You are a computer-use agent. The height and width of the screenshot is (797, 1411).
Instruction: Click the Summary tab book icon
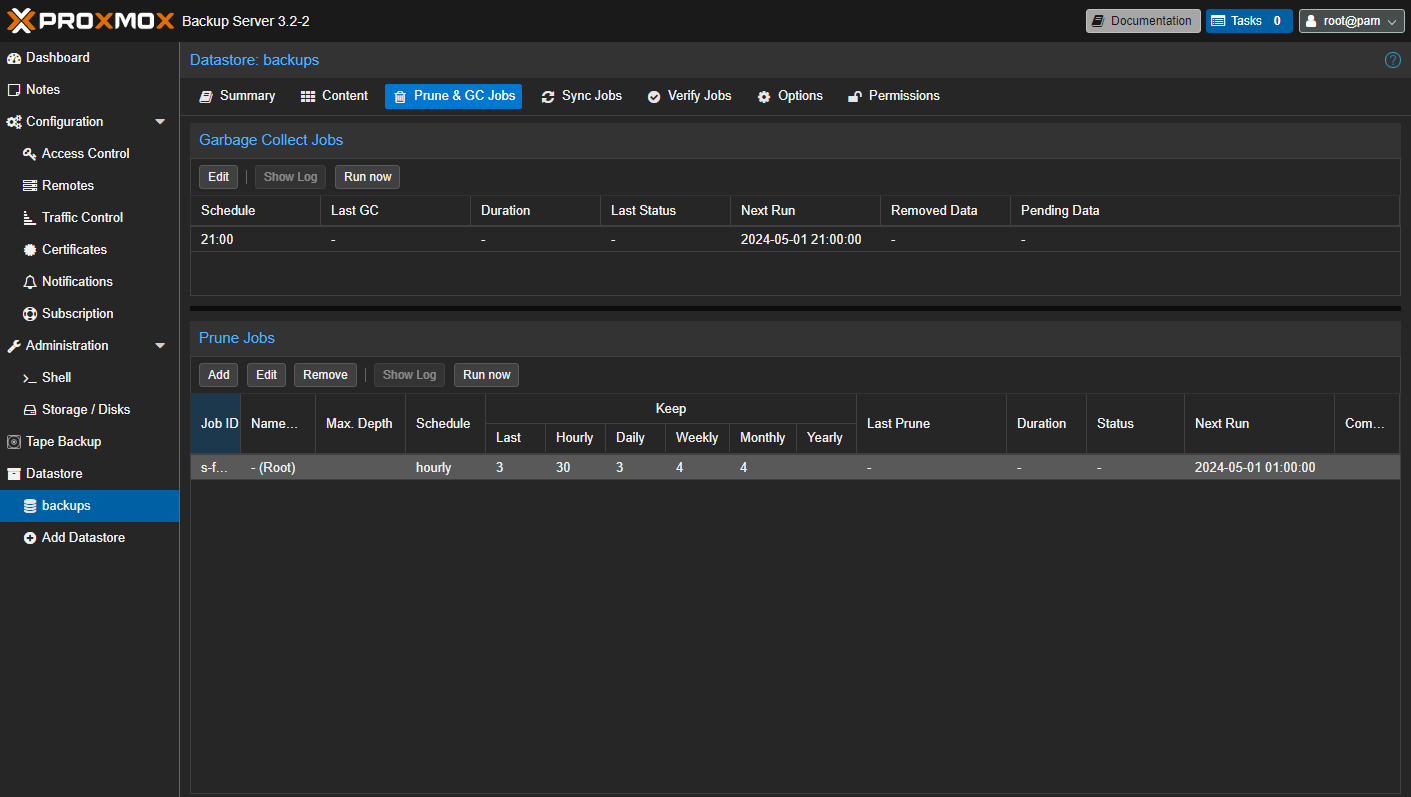(206, 97)
